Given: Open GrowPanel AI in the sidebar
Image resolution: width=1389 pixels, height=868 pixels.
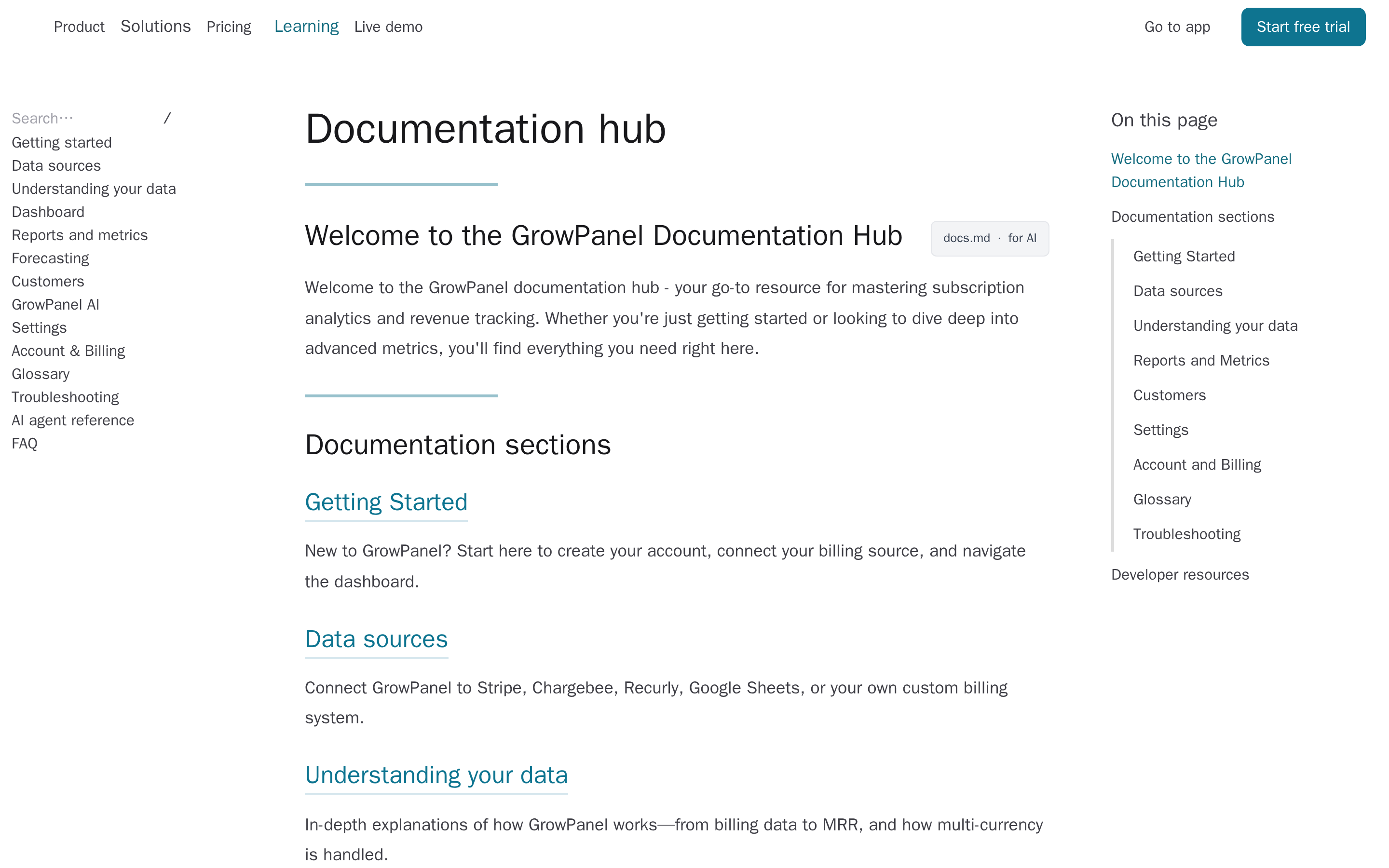Looking at the screenshot, I should (x=55, y=305).
